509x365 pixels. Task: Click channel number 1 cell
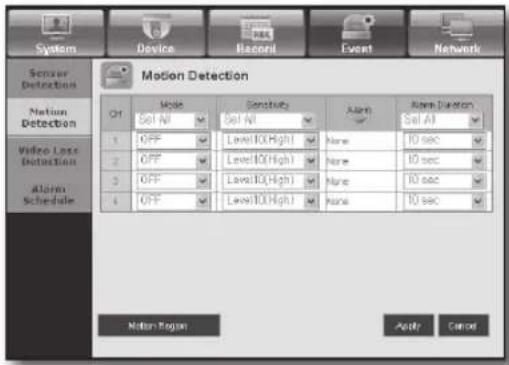coord(116,140)
